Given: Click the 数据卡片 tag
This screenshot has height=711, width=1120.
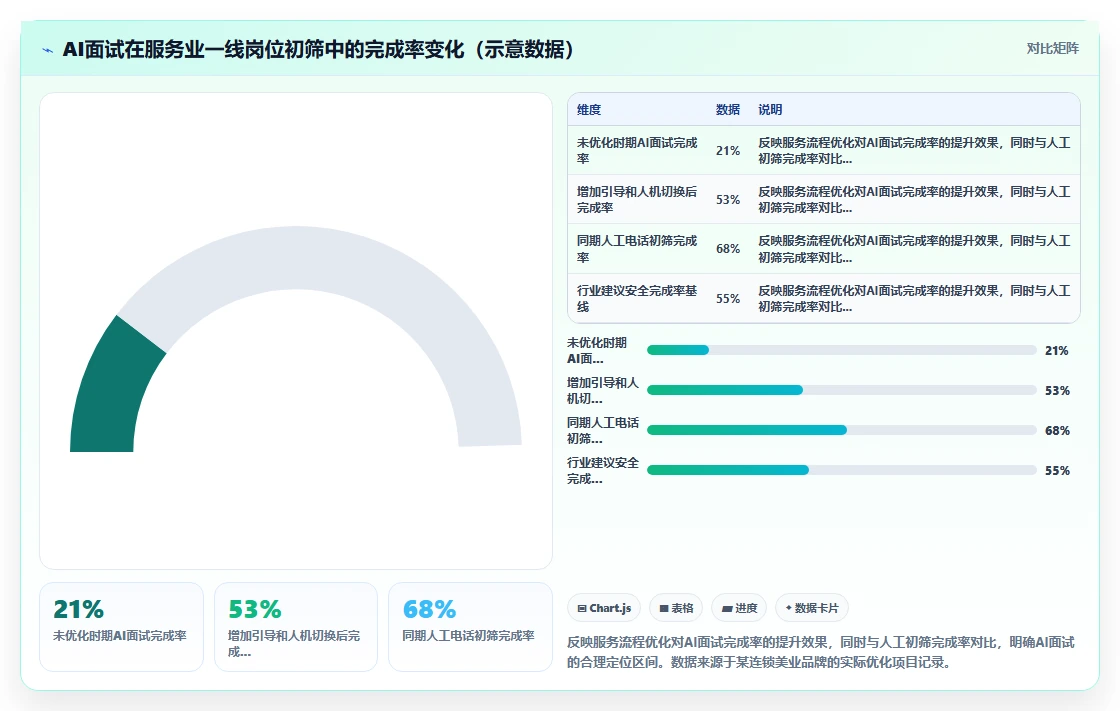Looking at the screenshot, I should pos(811,608).
